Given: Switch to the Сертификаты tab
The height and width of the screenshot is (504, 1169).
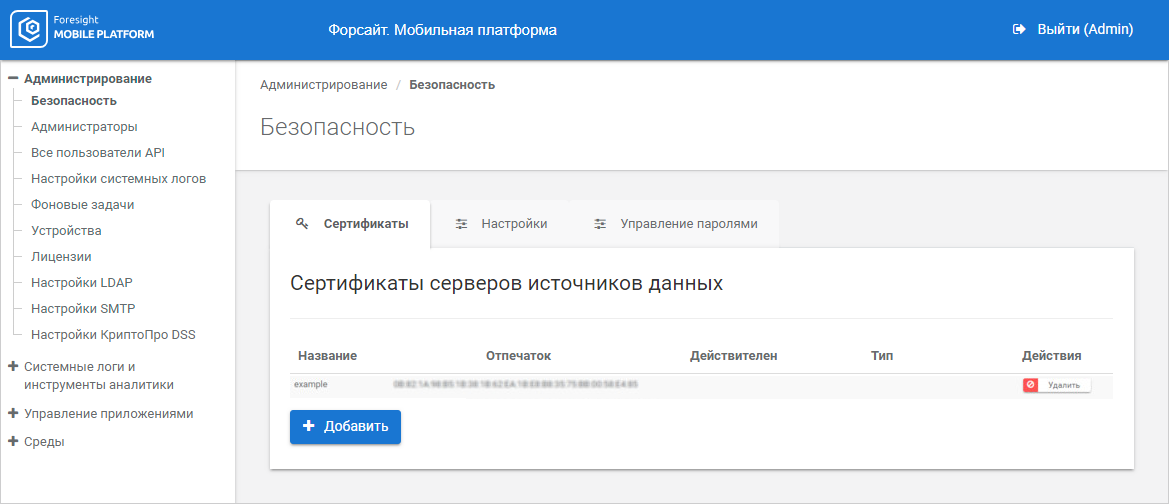Looking at the screenshot, I should coord(350,224).
